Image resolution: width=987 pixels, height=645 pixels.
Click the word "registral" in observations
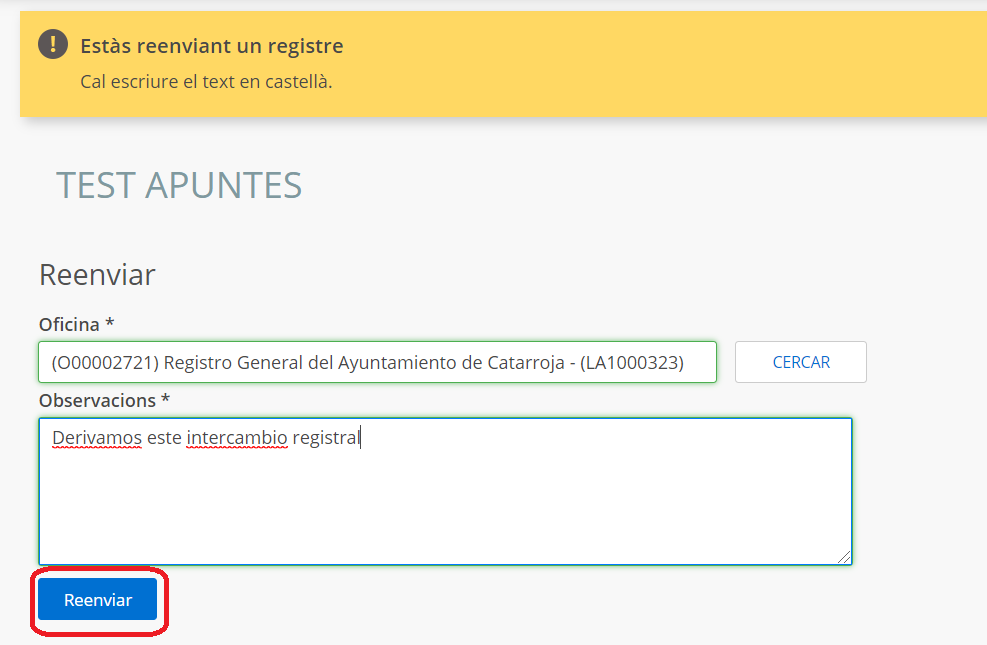325,437
